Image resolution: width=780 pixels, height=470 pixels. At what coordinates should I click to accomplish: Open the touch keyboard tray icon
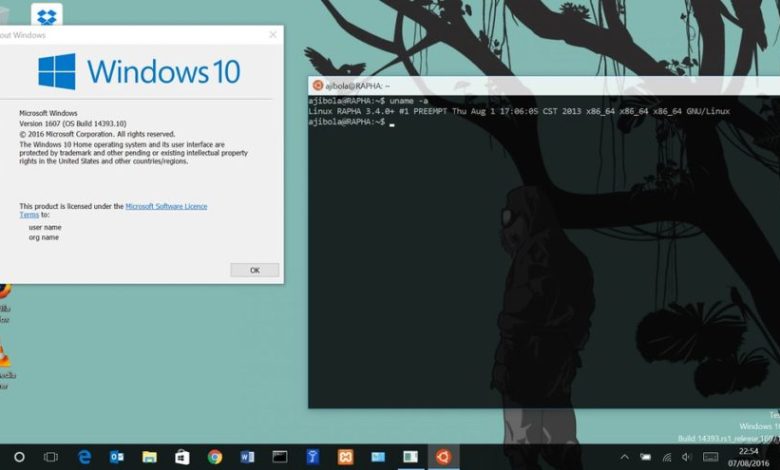[710, 457]
